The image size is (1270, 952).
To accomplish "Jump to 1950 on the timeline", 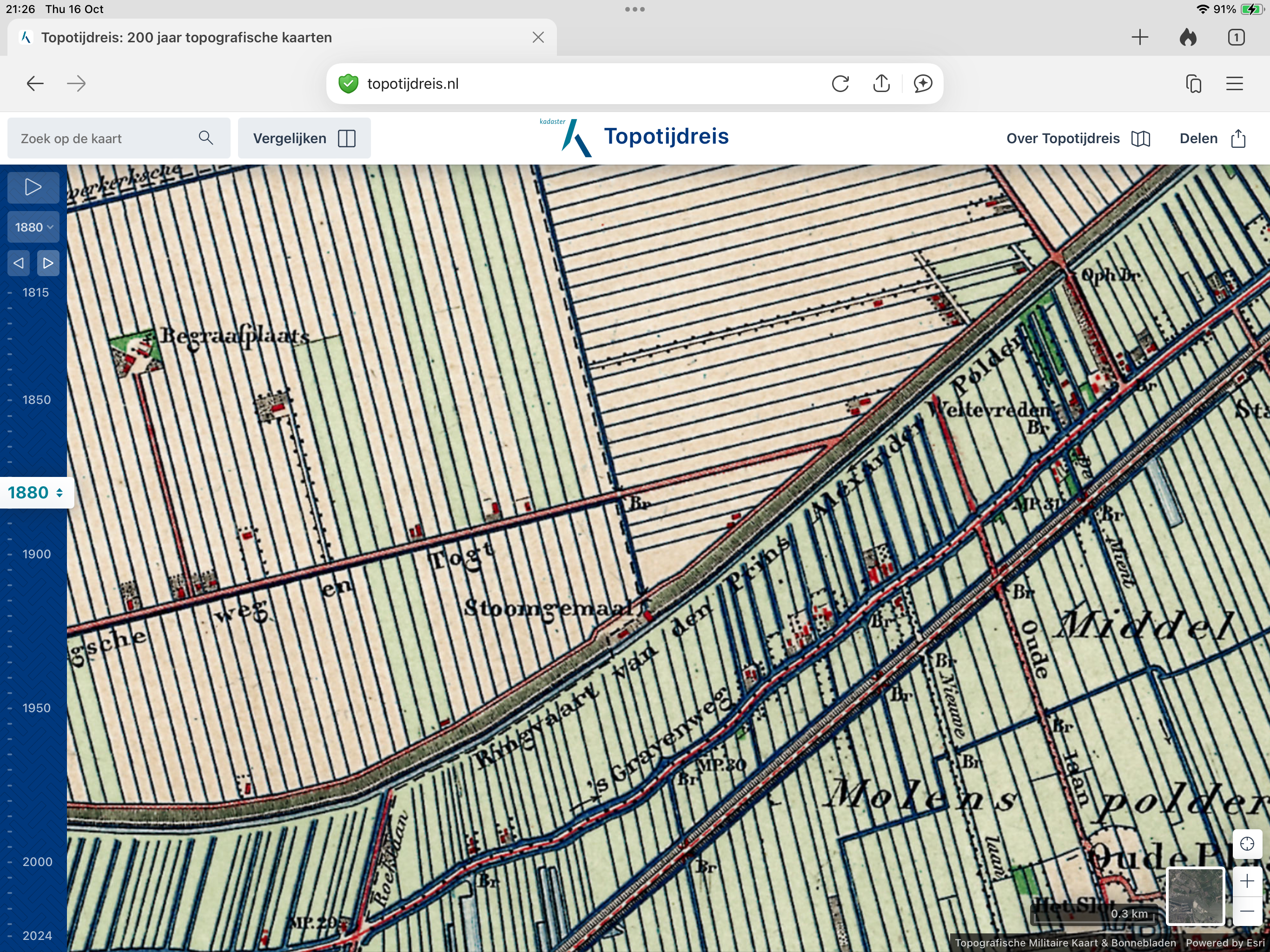I will 36,708.
